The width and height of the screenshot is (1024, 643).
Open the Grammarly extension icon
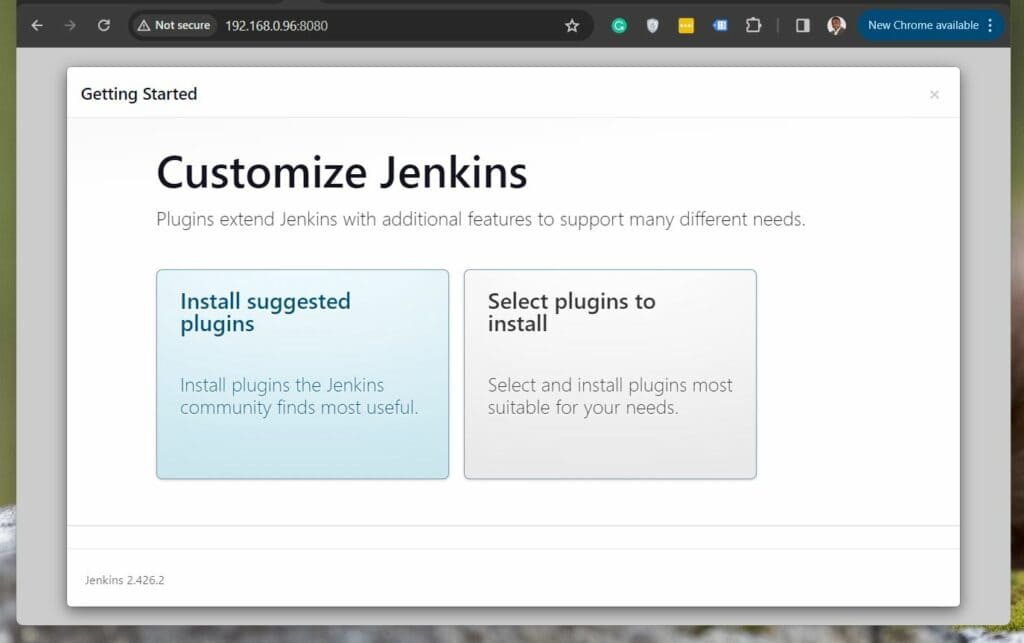click(619, 25)
